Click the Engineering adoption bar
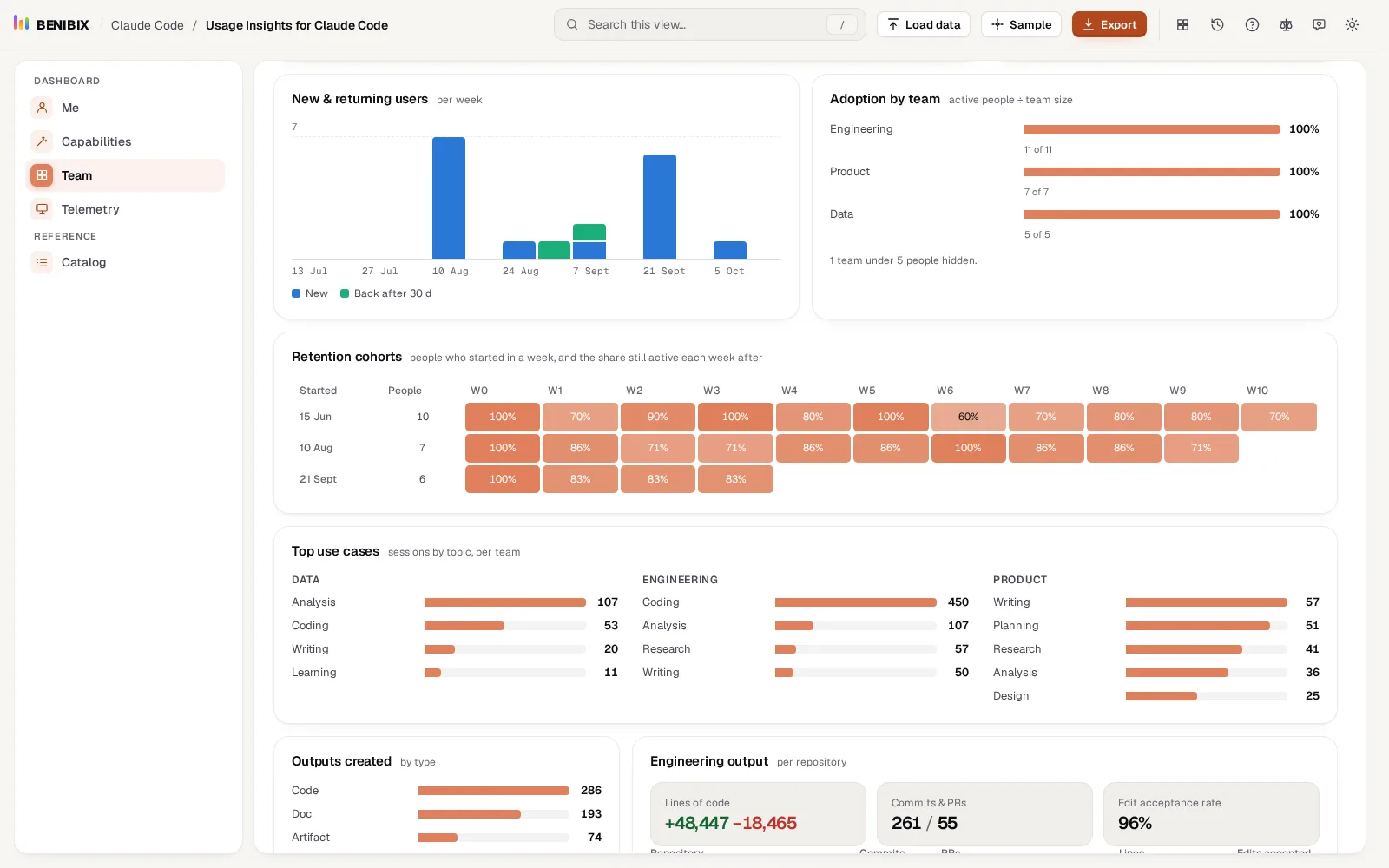This screenshot has width=1389, height=868. click(1152, 129)
